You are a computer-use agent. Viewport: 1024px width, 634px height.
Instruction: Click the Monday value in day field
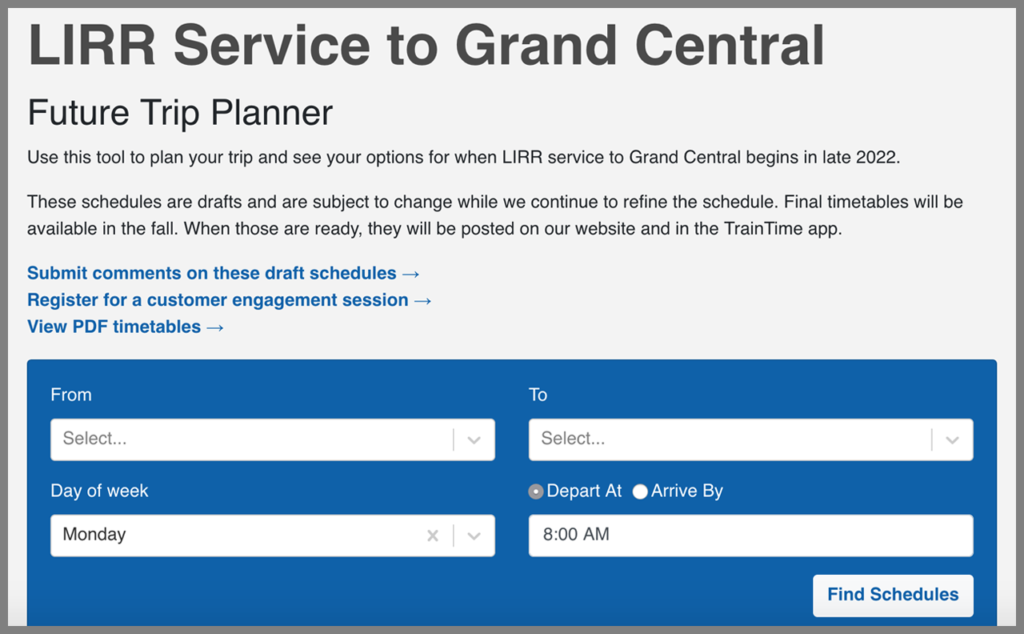click(x=95, y=535)
